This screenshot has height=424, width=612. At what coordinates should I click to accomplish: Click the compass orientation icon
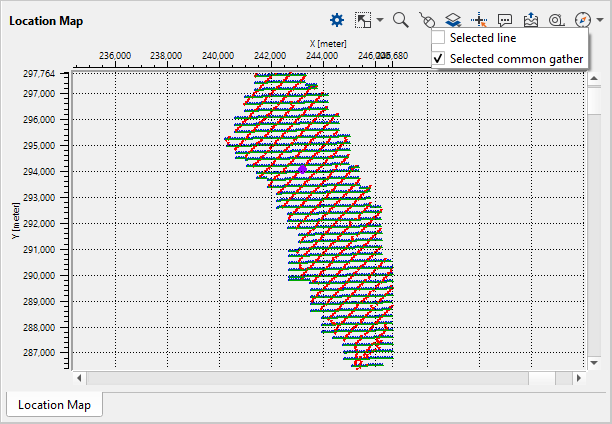582,19
